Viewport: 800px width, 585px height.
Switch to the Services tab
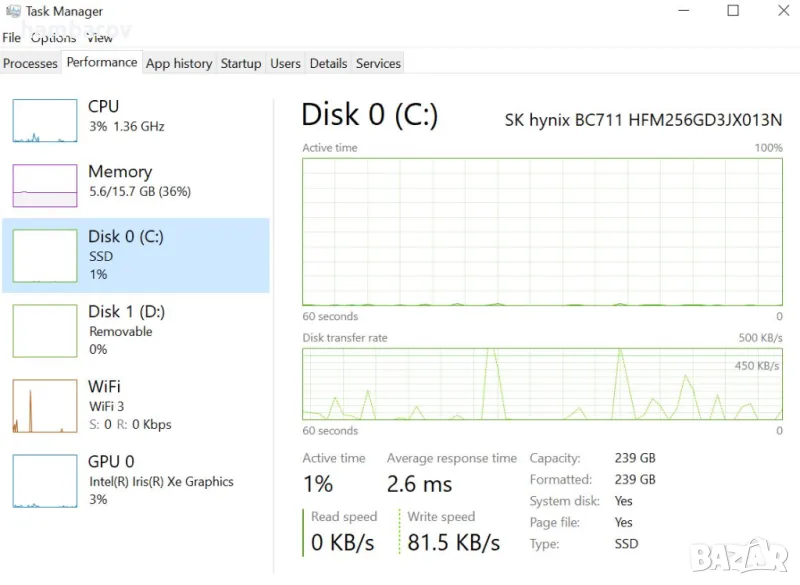coord(378,63)
